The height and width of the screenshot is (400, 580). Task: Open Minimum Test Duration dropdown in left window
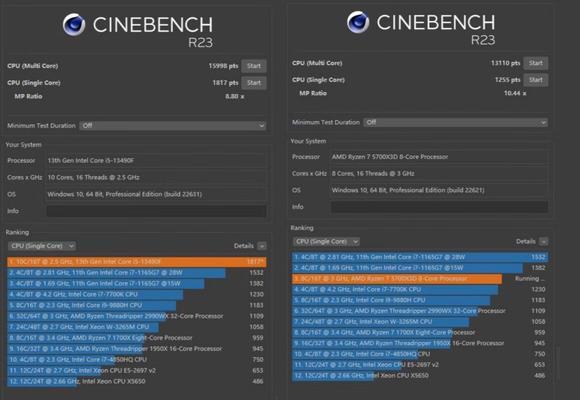point(173,126)
